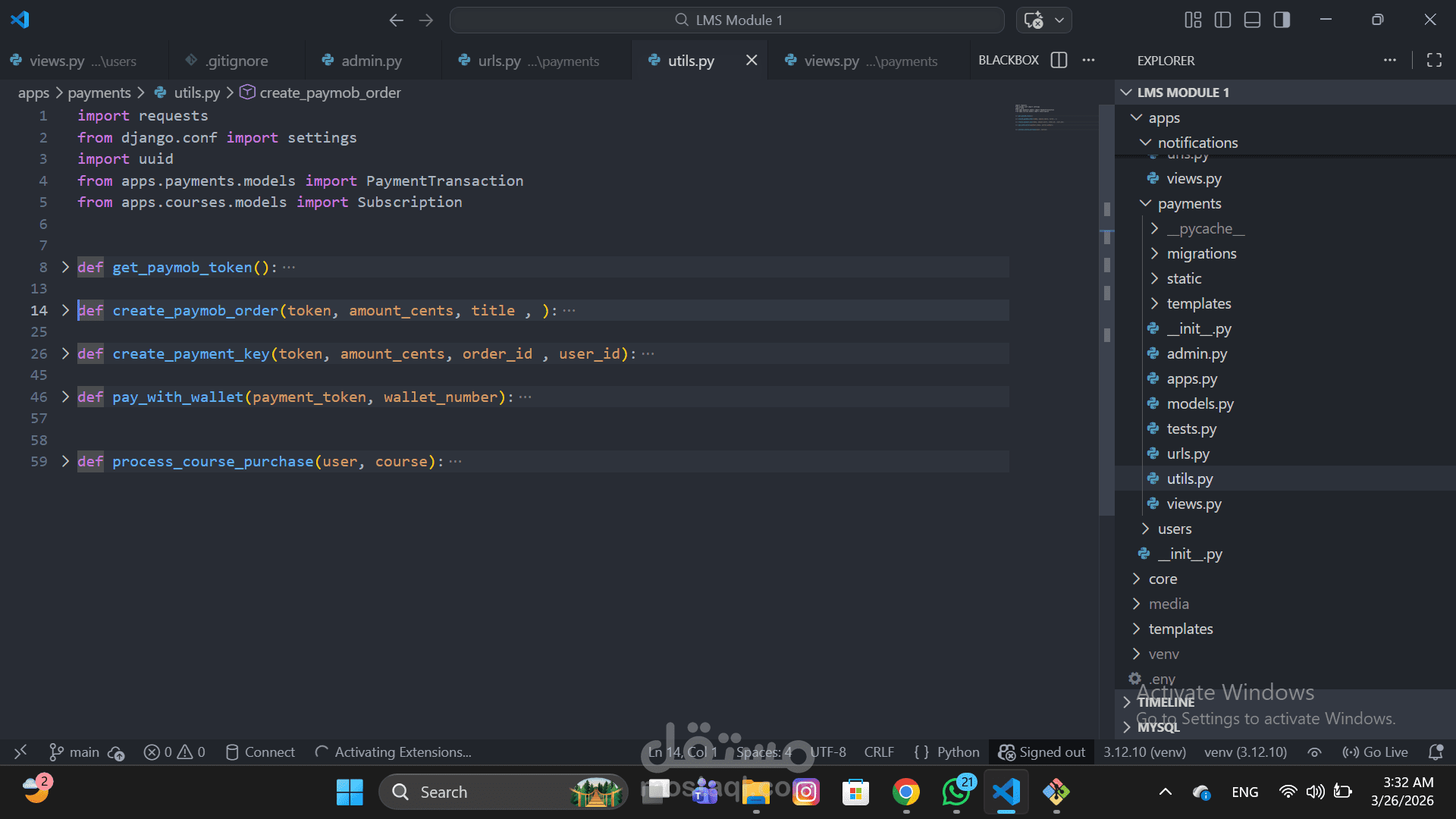Expand the migrations folder in explorer
Viewport: 1456px width, 819px height.
1201,253
